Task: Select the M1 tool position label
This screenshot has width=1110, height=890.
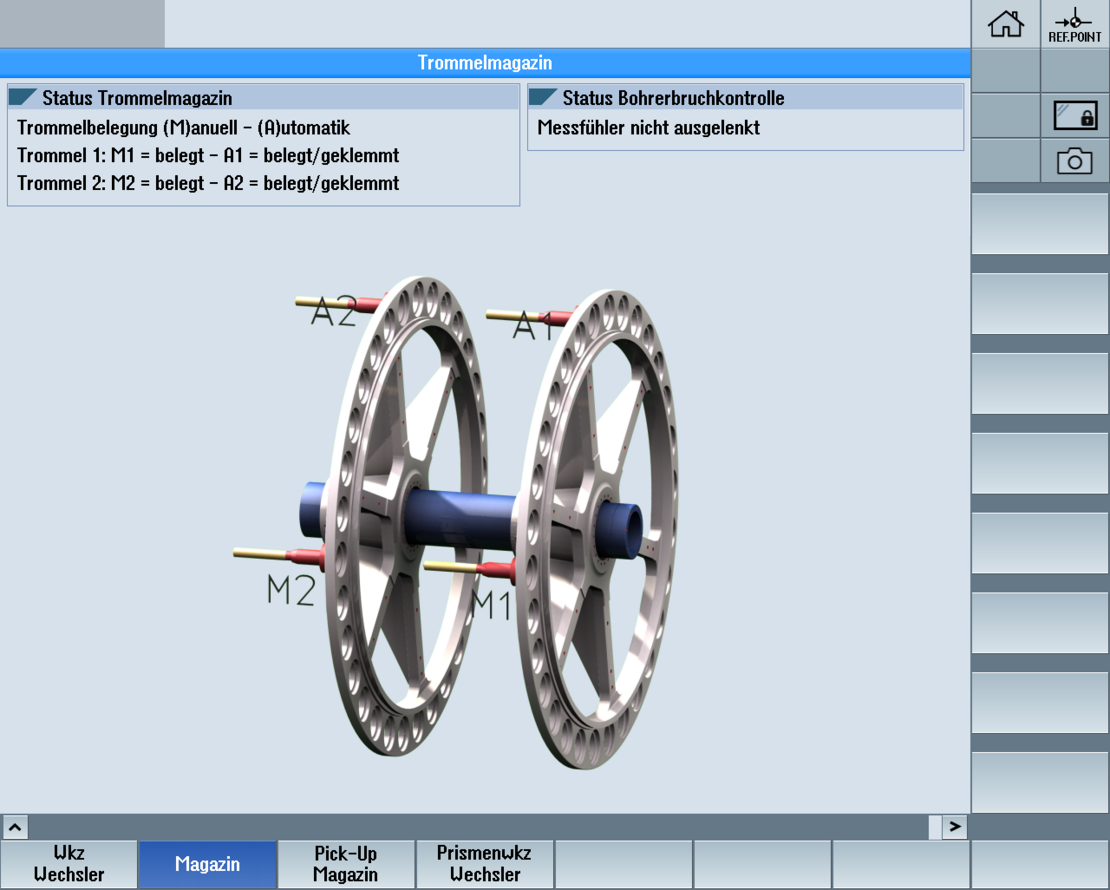Action: click(x=491, y=605)
